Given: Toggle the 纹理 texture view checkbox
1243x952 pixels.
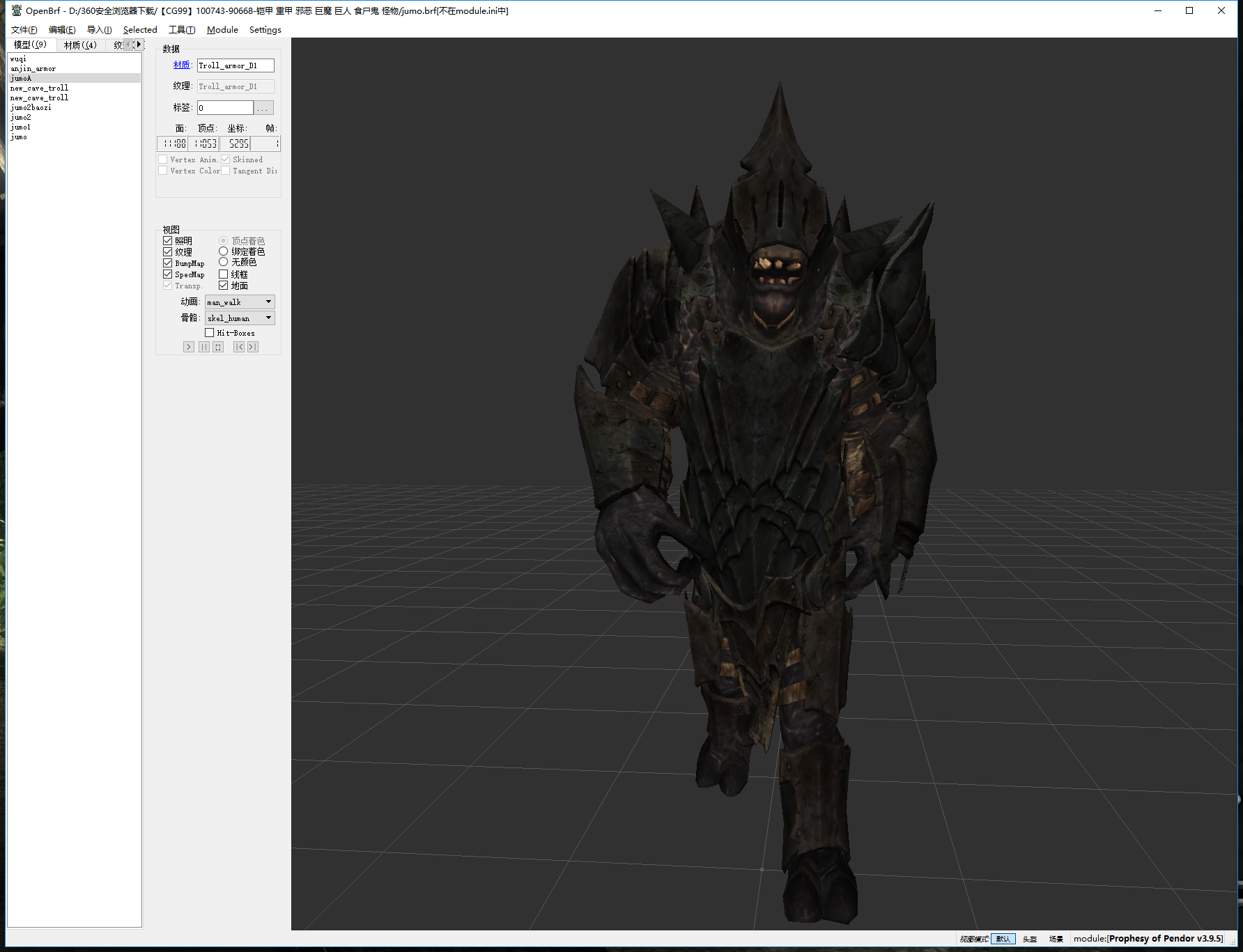Looking at the screenshot, I should pos(168,252).
